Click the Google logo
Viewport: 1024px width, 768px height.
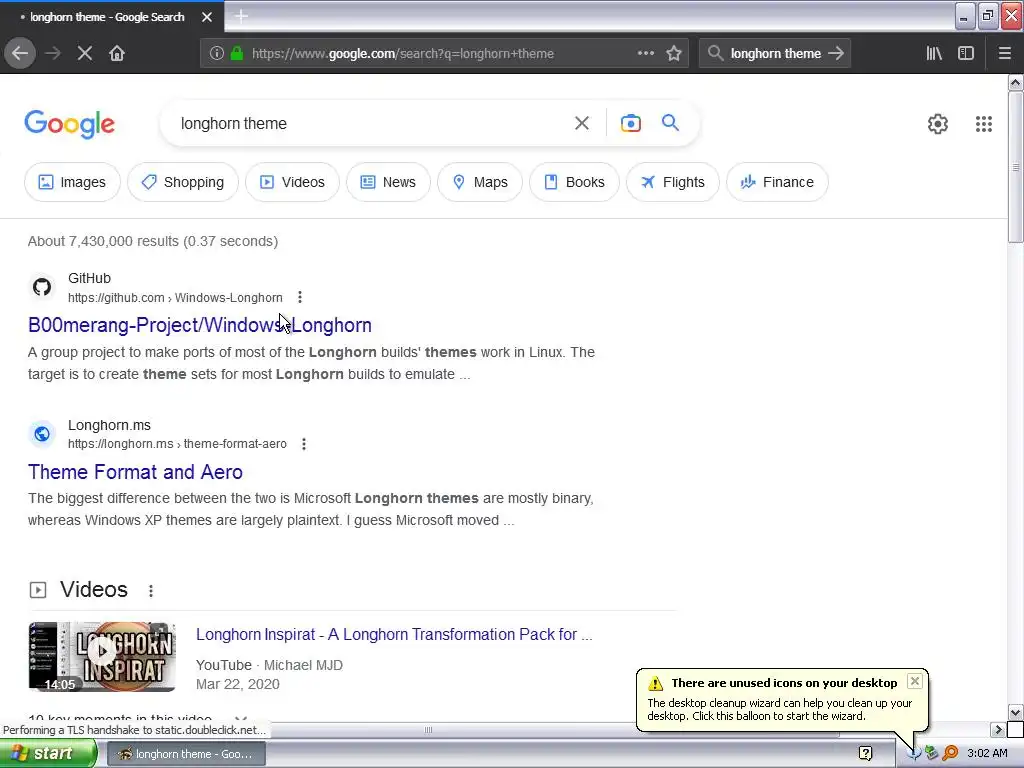point(70,124)
